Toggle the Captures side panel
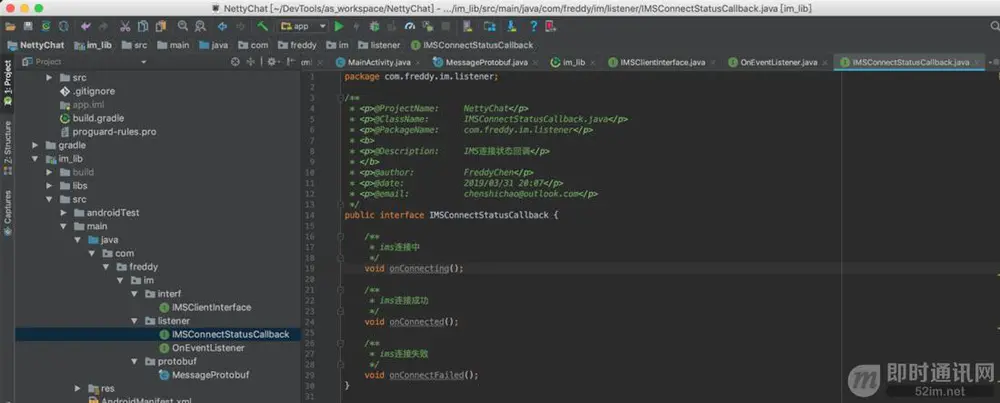Viewport: 1000px width, 403px height. [x=8, y=212]
